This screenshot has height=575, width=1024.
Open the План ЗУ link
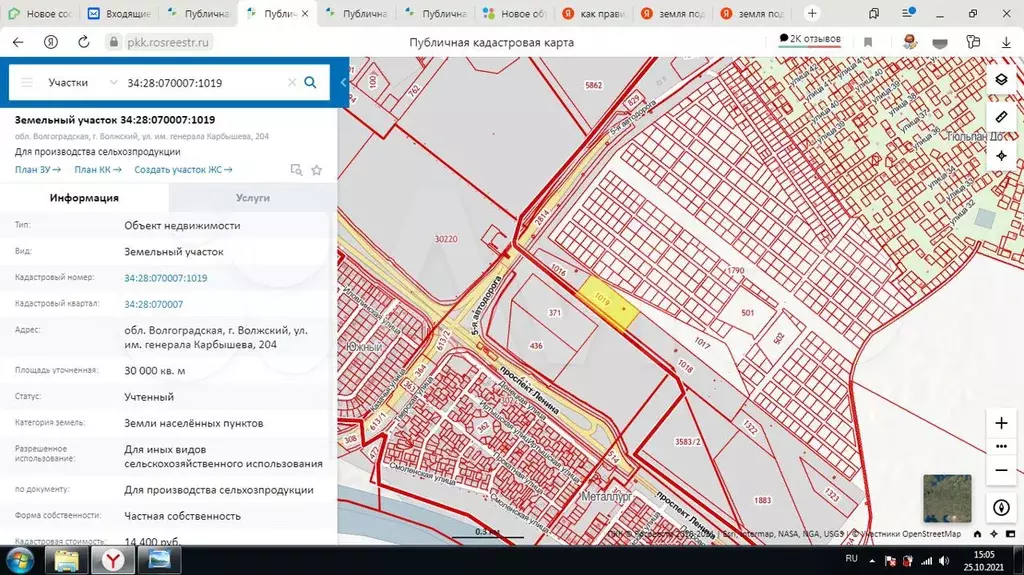38,170
